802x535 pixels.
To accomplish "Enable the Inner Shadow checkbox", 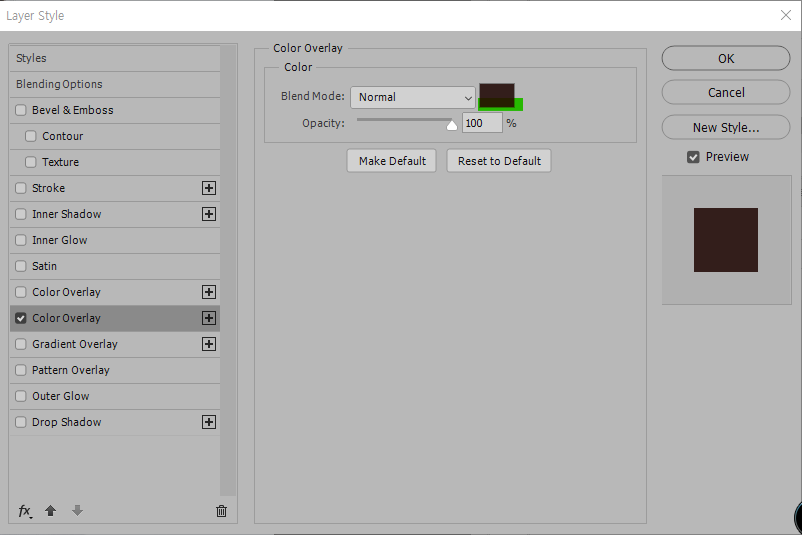I will click(21, 214).
